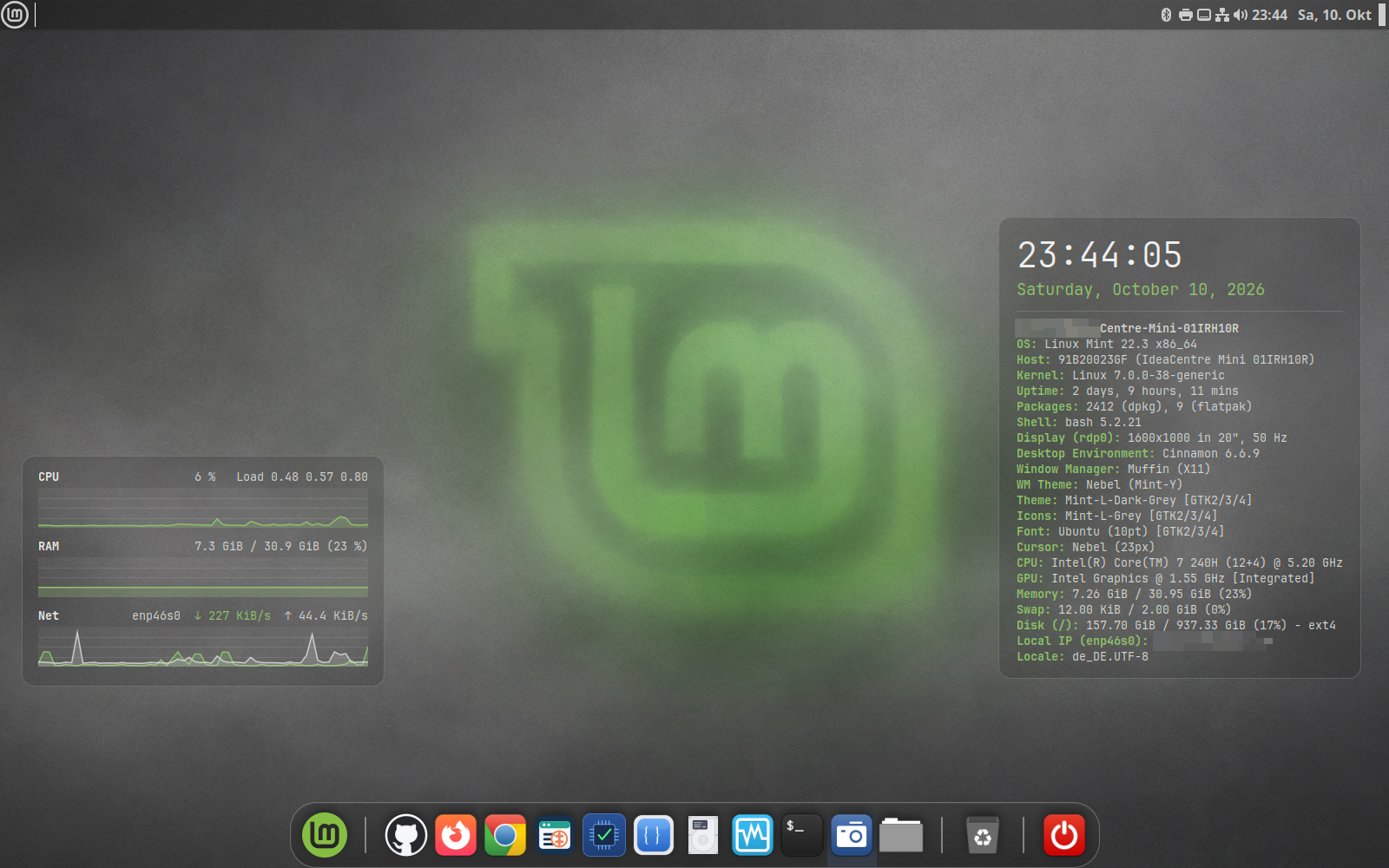
Task: Click the 'Locale: de_DE.UTF-8' line
Action: coord(1083,657)
